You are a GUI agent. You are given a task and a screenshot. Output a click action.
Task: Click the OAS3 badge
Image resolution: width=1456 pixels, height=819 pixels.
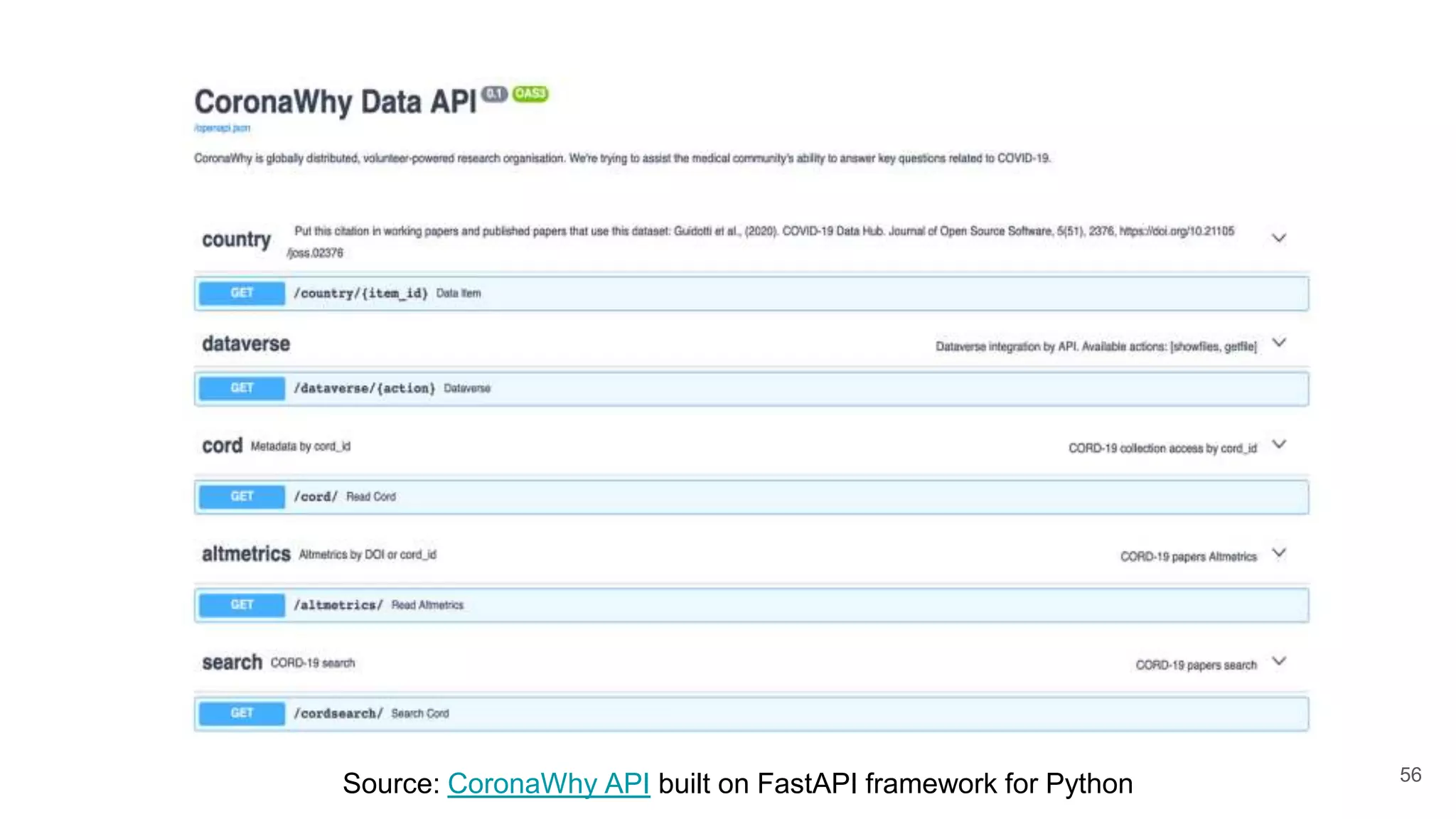530,94
